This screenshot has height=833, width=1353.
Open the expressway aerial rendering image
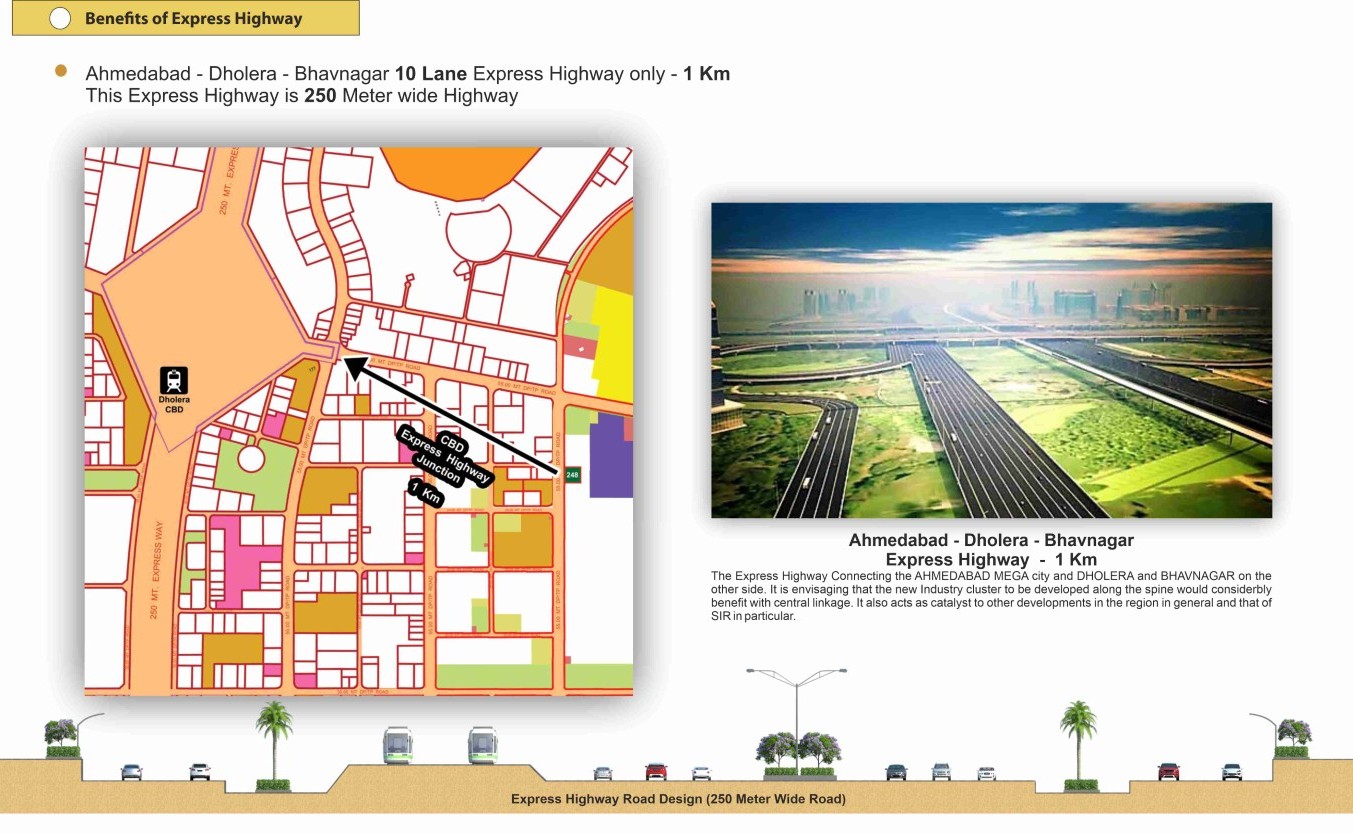(991, 360)
